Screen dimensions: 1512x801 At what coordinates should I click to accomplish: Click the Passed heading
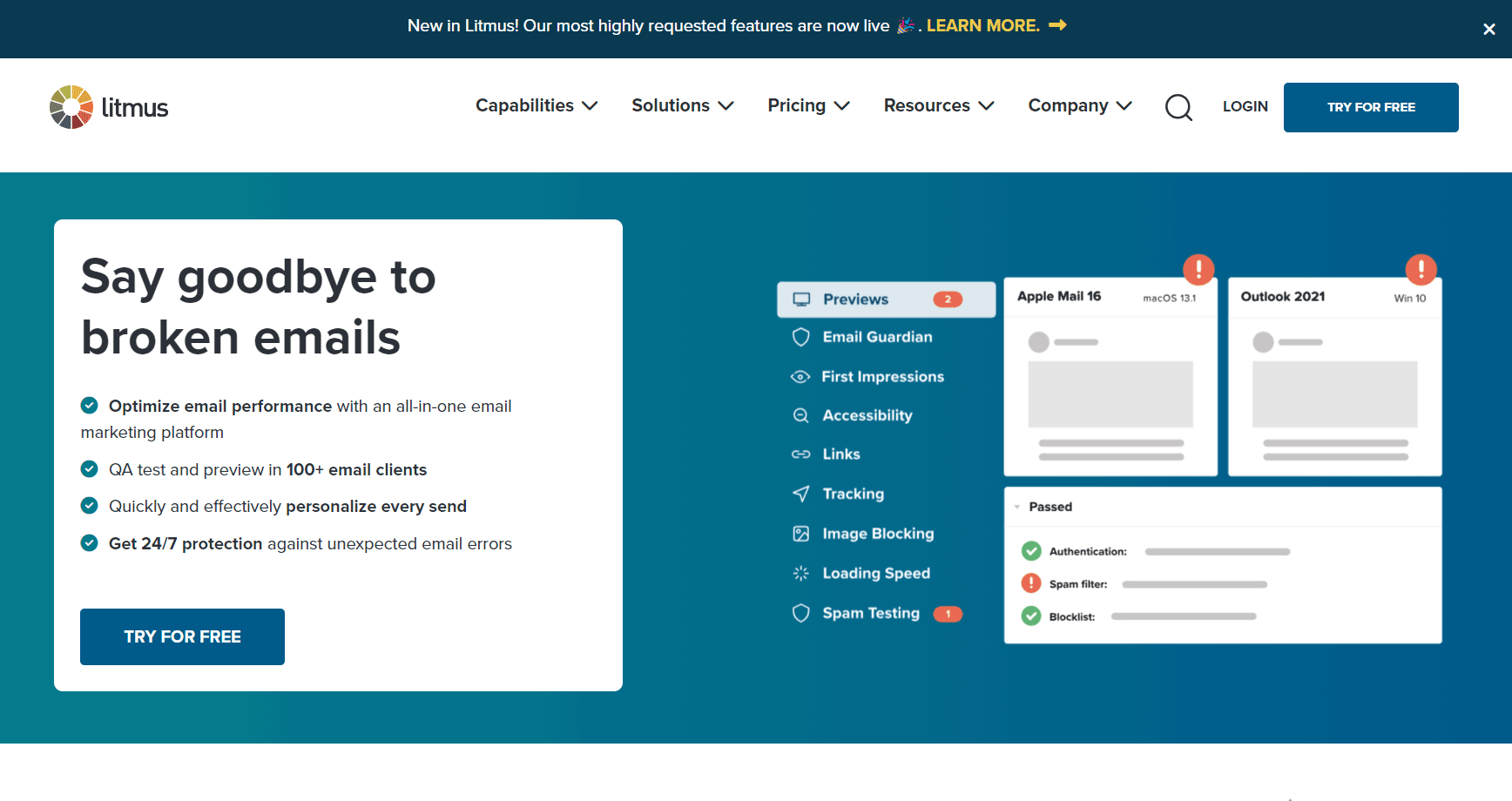[1050, 507]
